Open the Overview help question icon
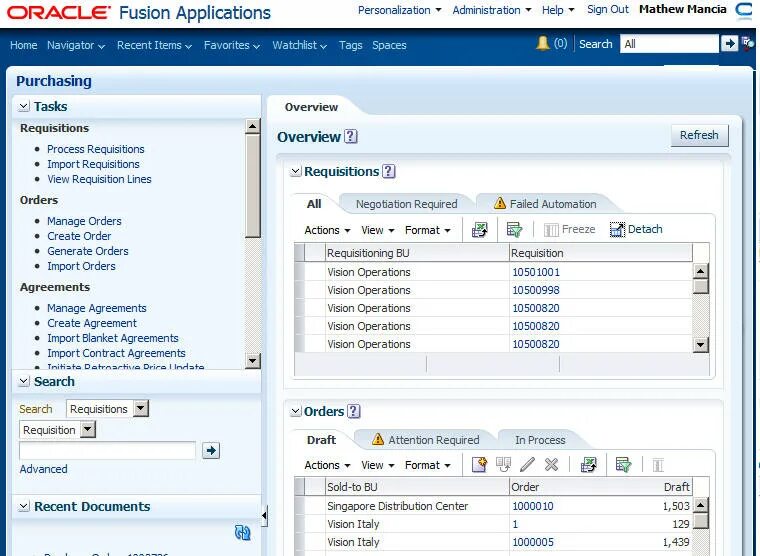Viewport: 760px width, 556px height. point(350,137)
